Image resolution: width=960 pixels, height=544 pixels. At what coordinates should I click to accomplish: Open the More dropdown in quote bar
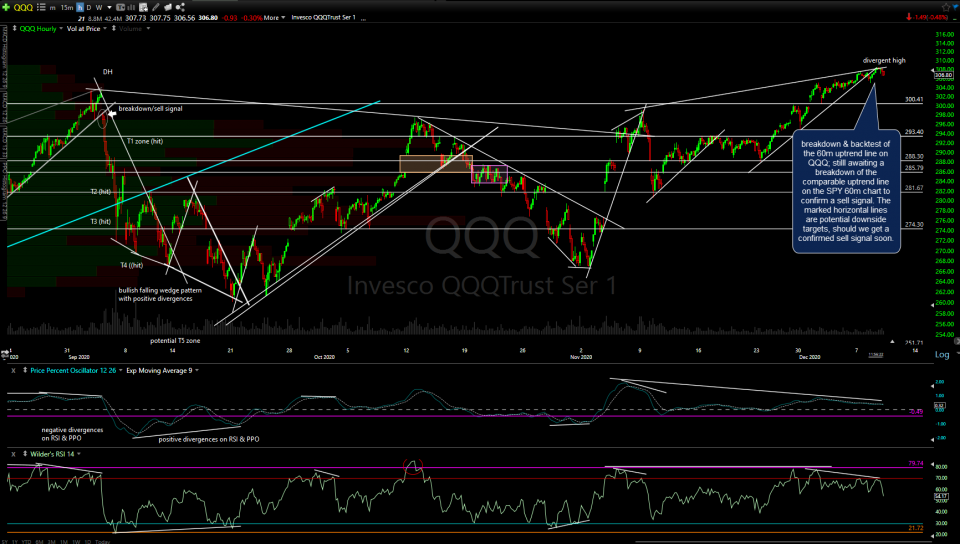coord(274,18)
